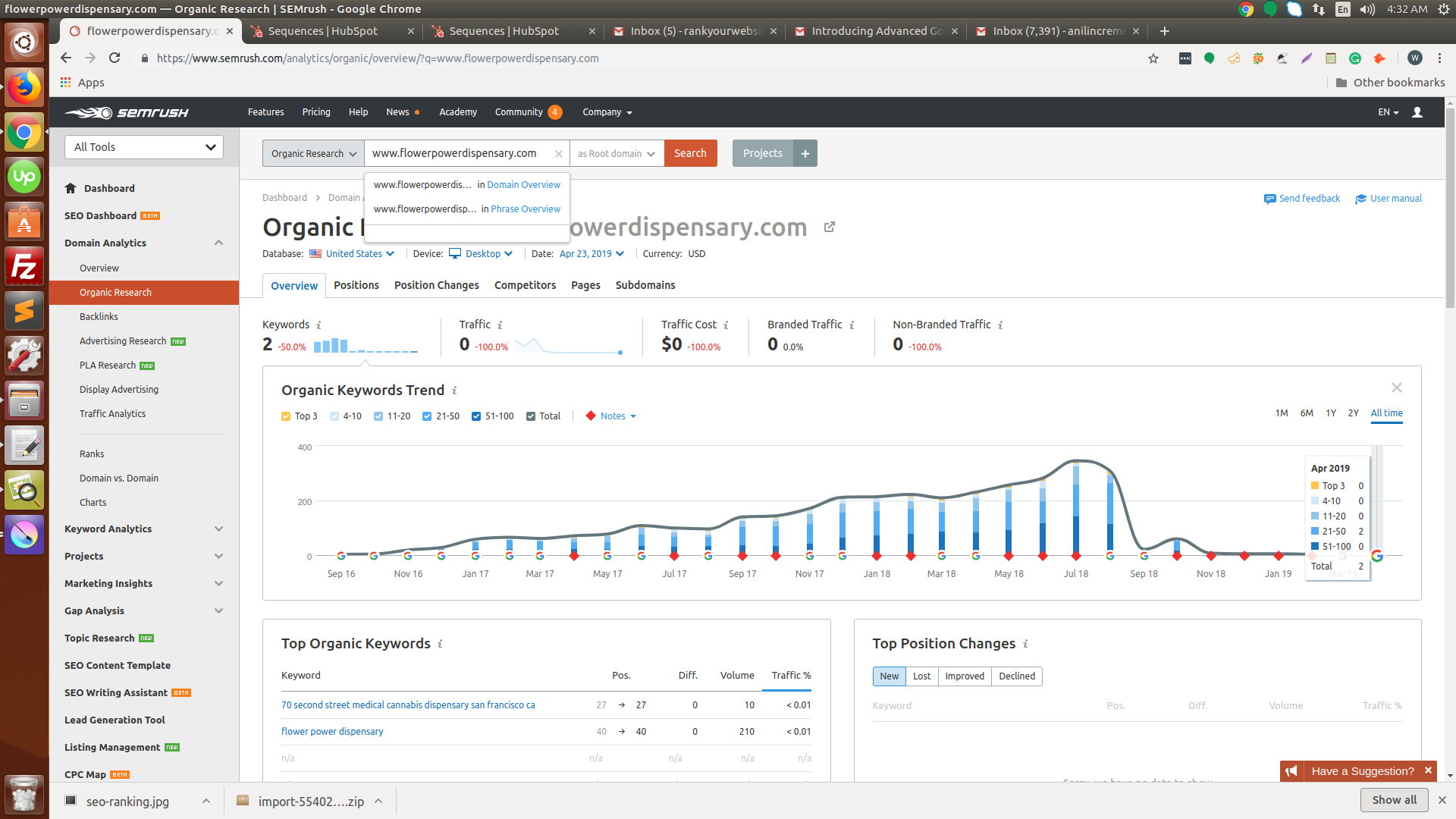Viewport: 1456px width, 819px height.
Task: Select Lost position changes filter
Action: pyautogui.click(x=921, y=676)
